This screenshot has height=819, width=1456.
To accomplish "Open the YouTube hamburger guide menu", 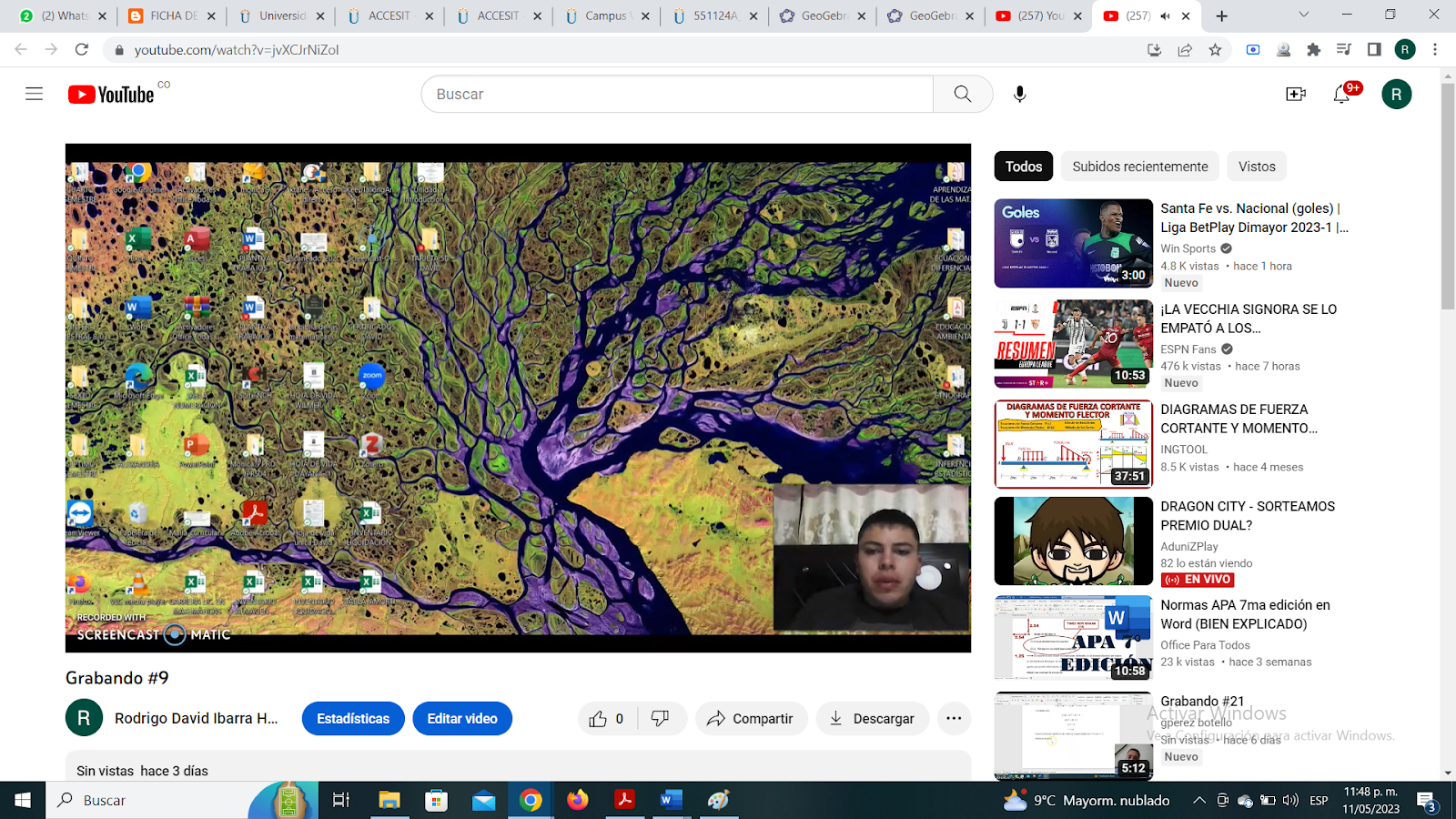I will pos(34,94).
